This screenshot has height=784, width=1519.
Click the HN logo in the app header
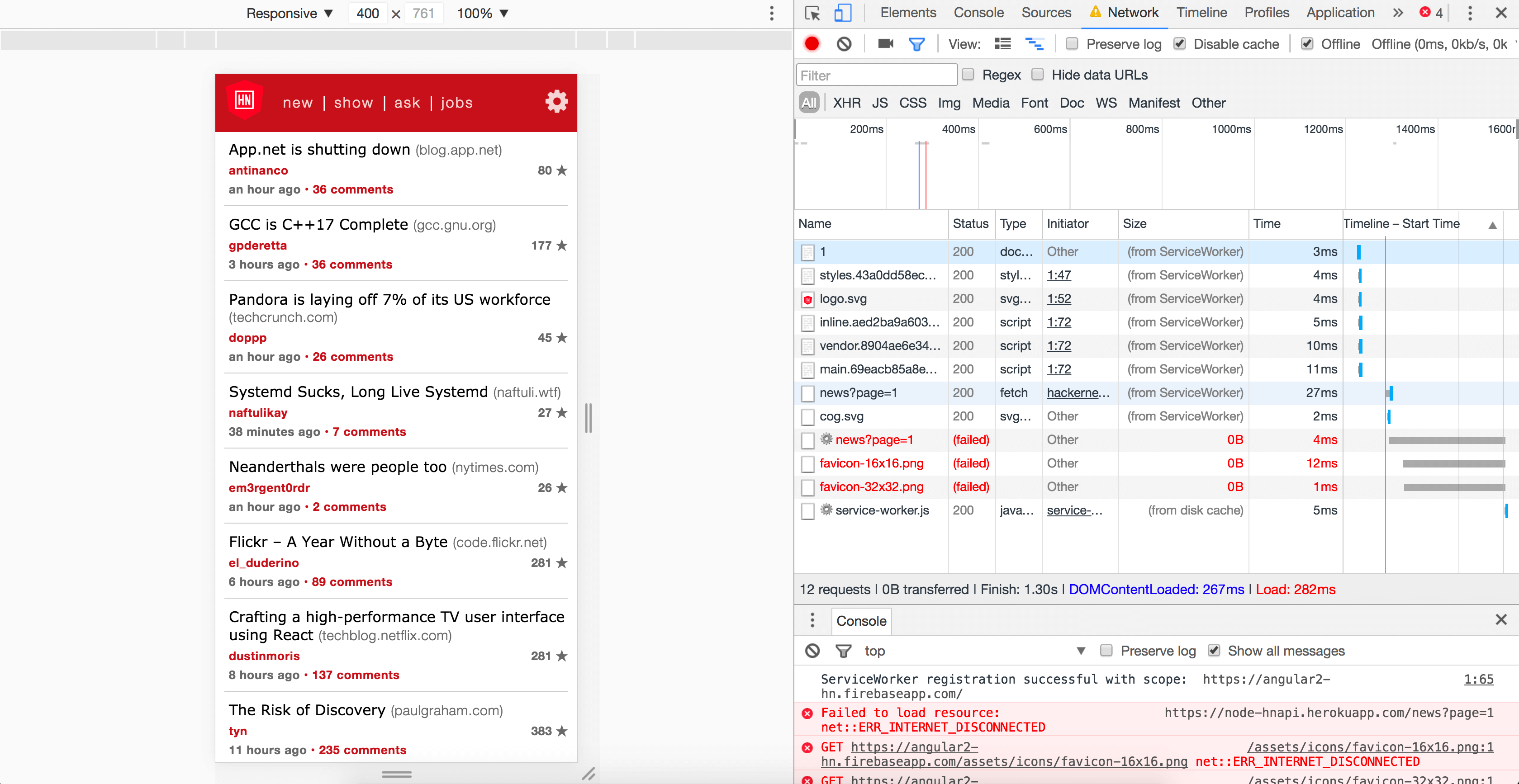tap(245, 101)
